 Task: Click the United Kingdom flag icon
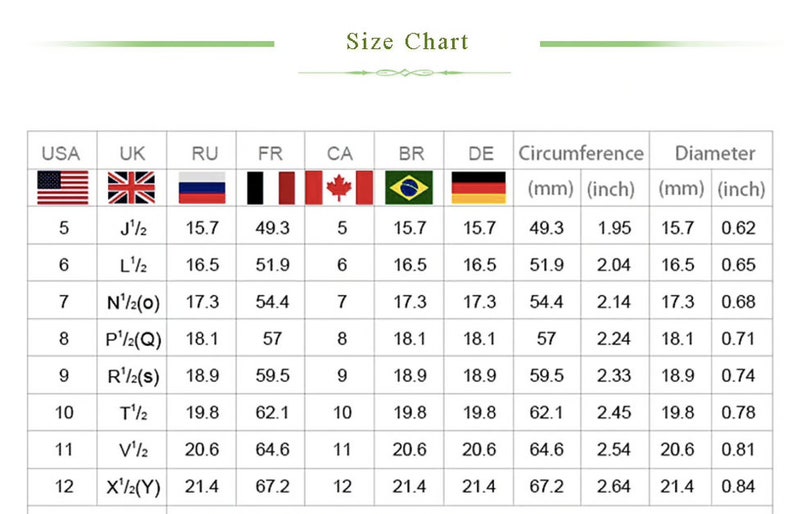[x=131, y=188]
